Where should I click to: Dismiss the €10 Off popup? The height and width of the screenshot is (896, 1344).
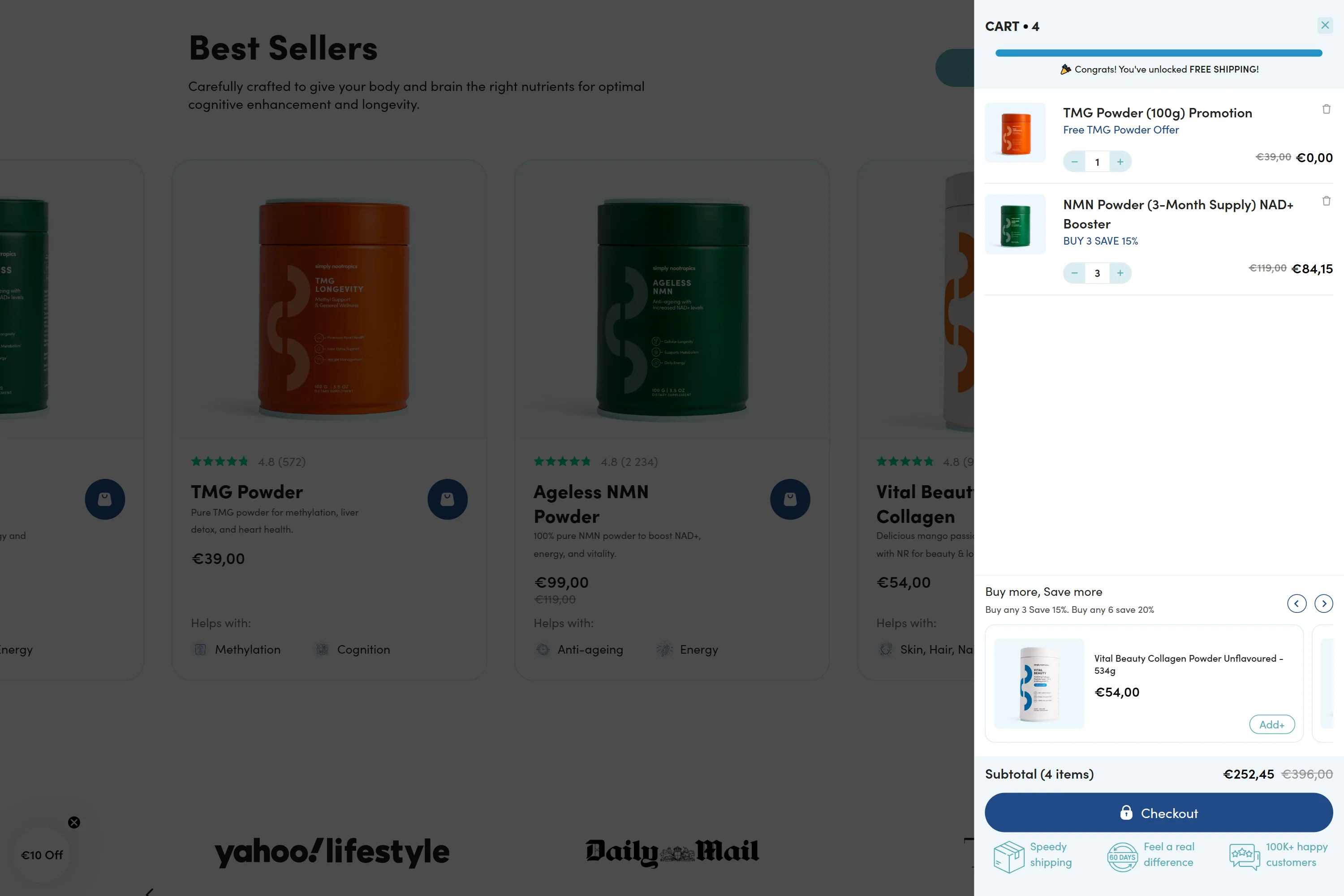point(74,822)
